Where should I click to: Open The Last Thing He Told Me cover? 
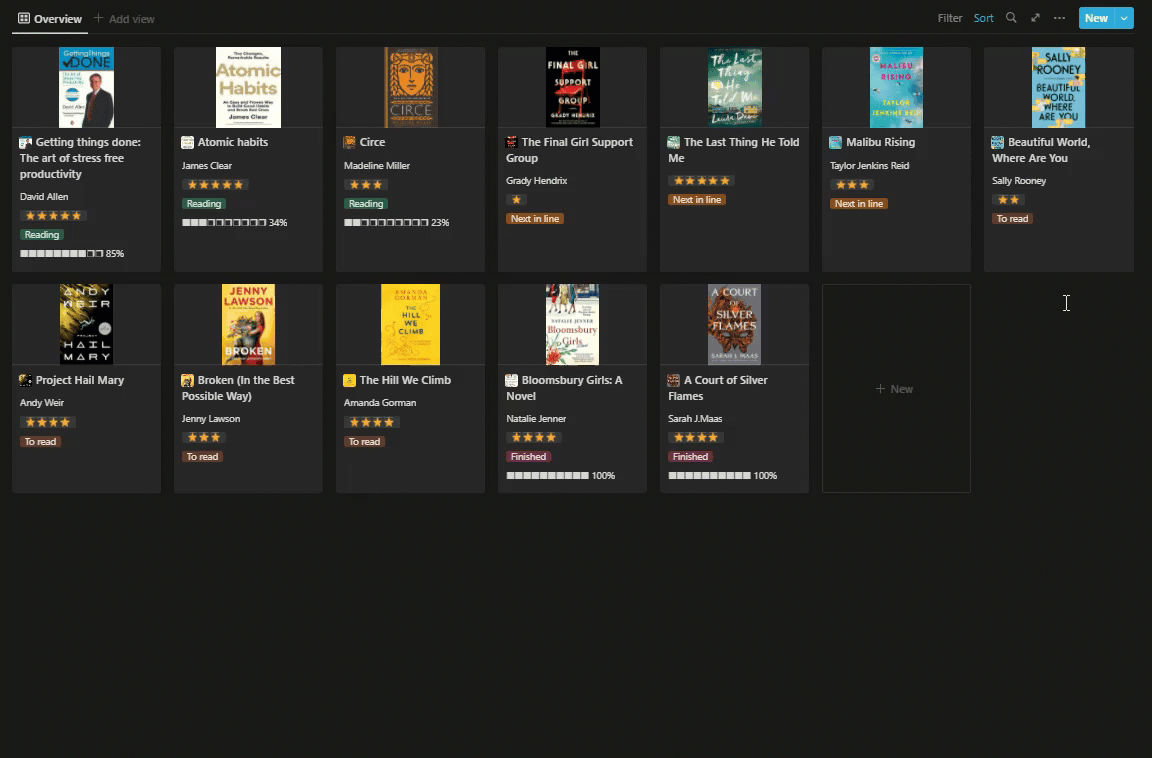pyautogui.click(x=735, y=87)
